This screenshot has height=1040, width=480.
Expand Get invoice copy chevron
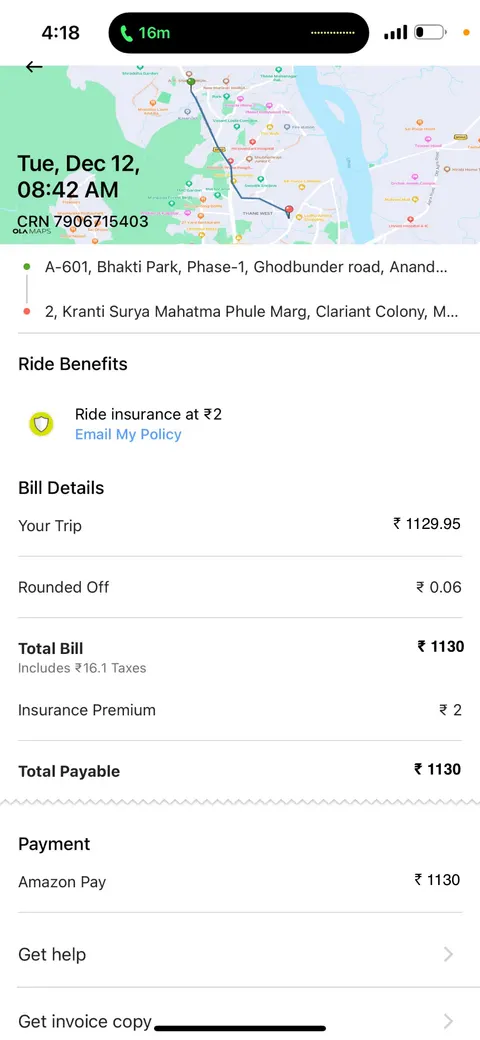[448, 1021]
